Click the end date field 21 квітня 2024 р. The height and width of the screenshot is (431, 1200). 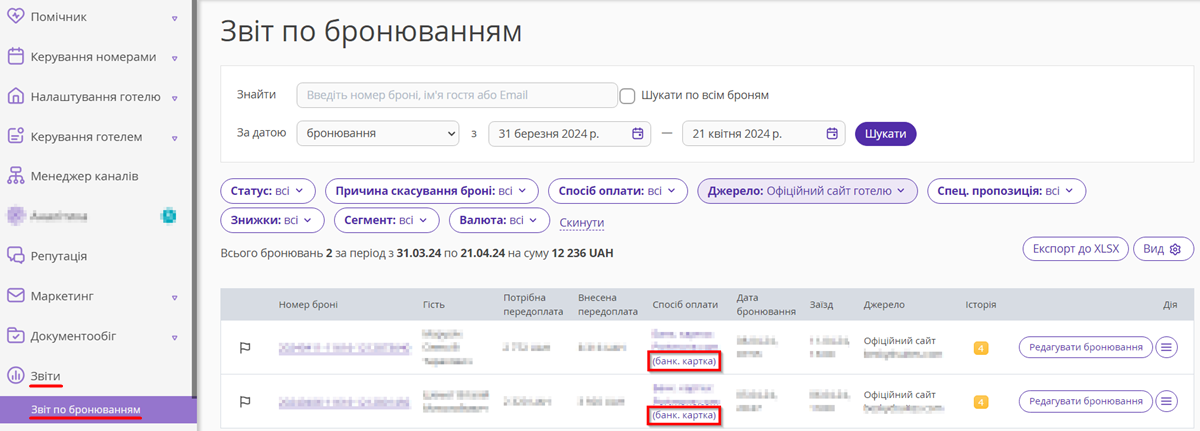(764, 133)
